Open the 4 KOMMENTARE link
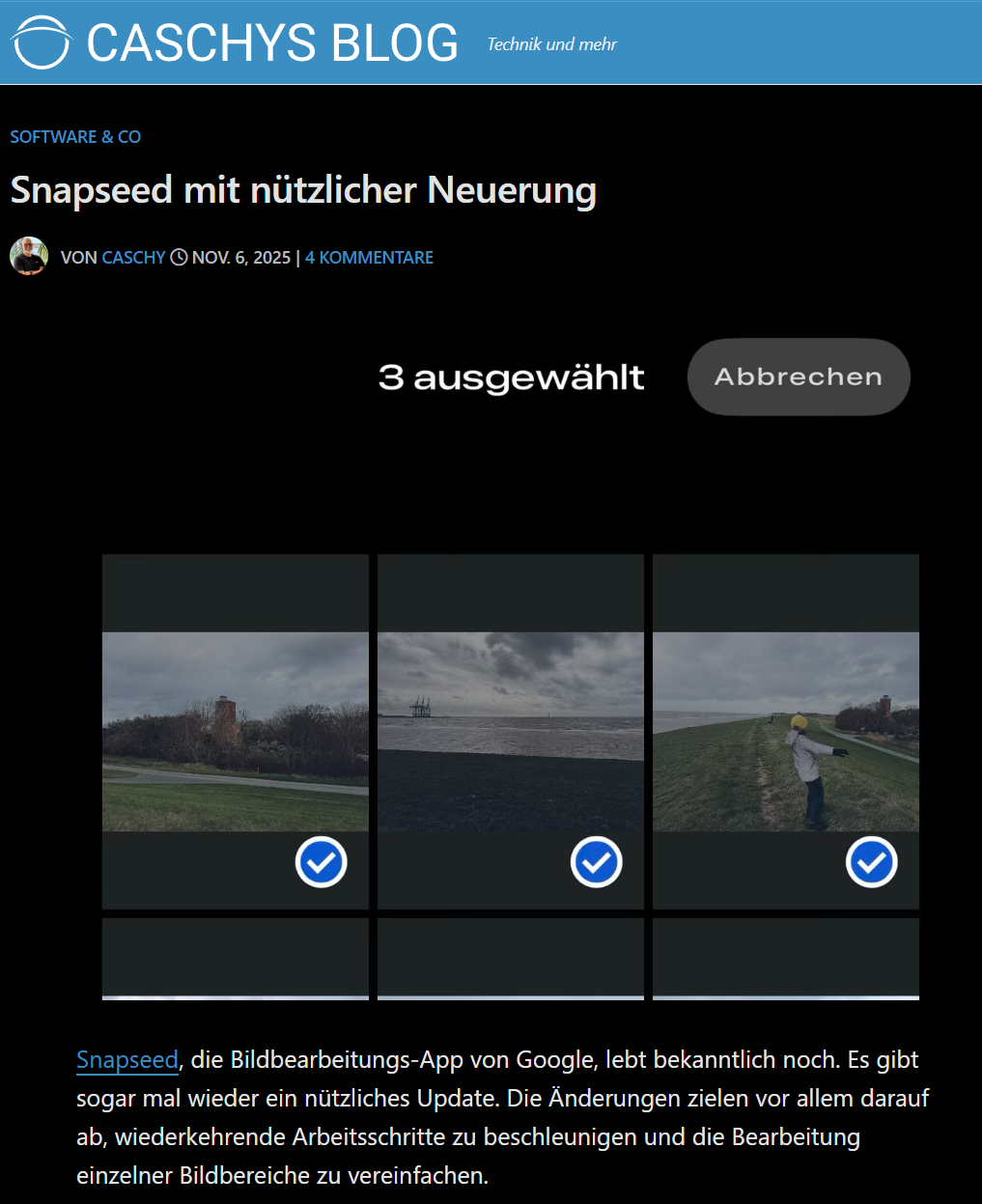Screen dimensions: 982x1204 coord(369,258)
